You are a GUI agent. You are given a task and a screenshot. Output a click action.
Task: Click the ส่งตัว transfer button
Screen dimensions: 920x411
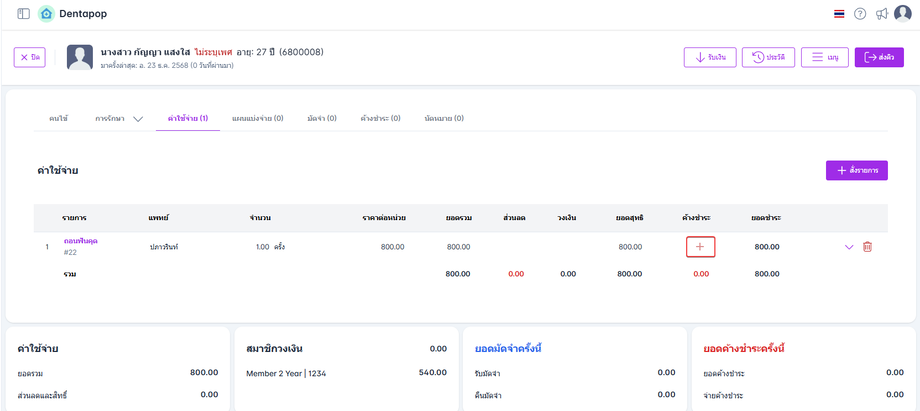pyautogui.click(x=879, y=57)
